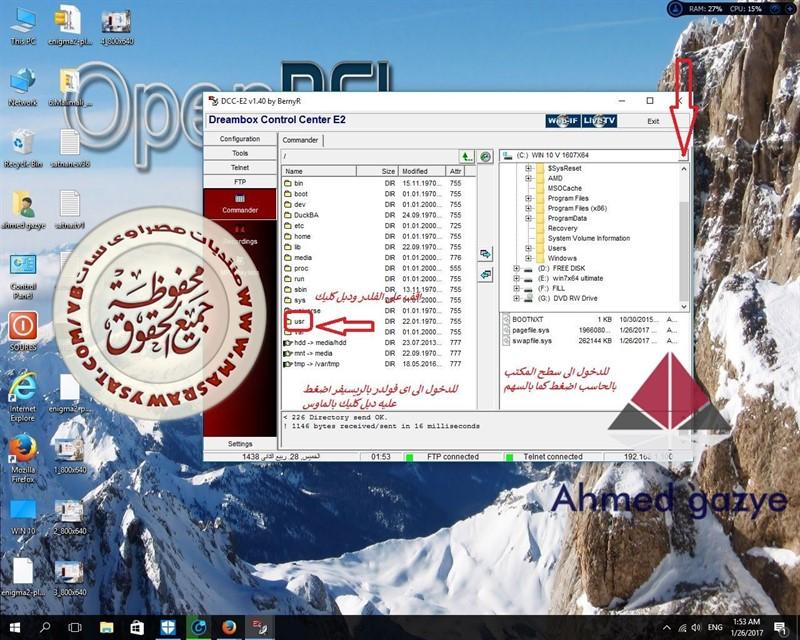
Task: Select the proc folder row
Action: (x=373, y=268)
